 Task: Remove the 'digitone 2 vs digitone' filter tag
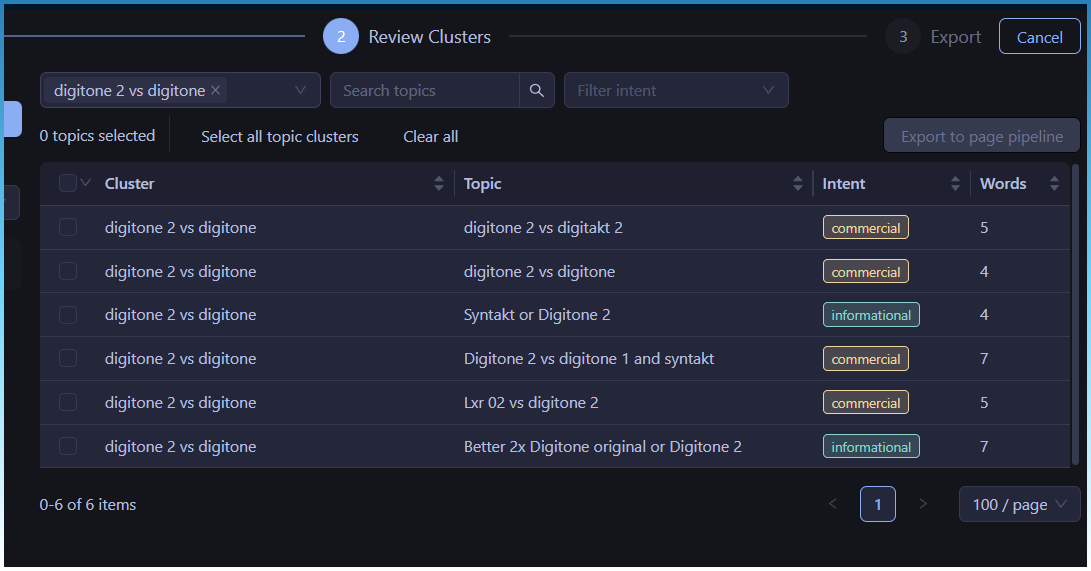coord(215,90)
